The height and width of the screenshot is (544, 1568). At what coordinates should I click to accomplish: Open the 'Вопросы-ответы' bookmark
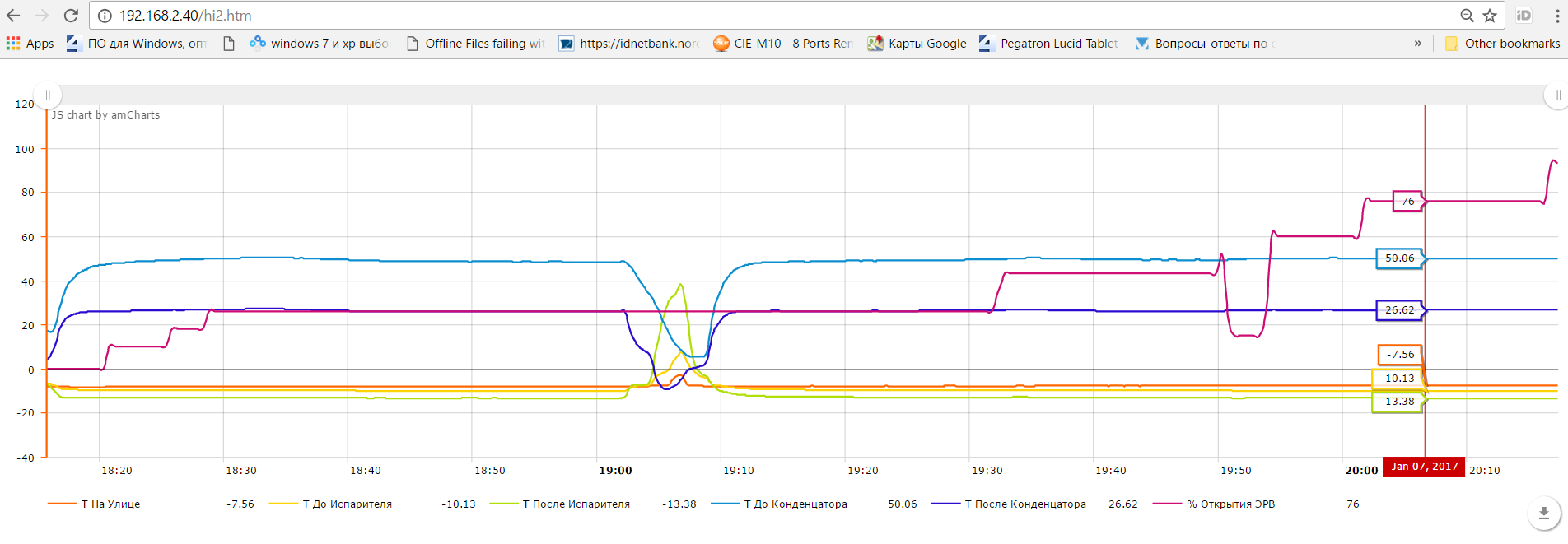1205,44
